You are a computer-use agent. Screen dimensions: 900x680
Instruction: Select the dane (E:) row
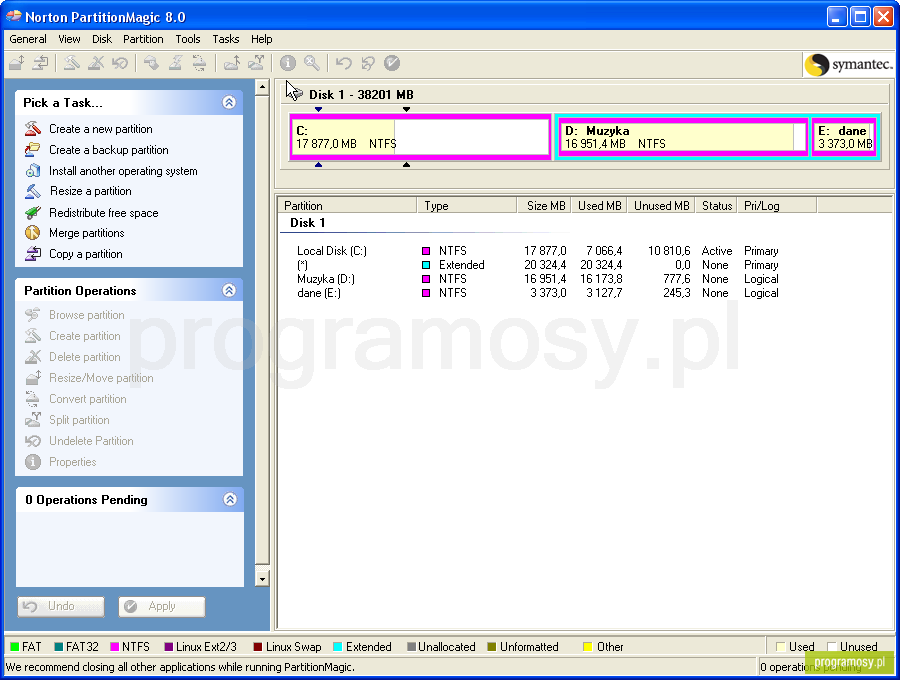pyautogui.click(x=537, y=293)
